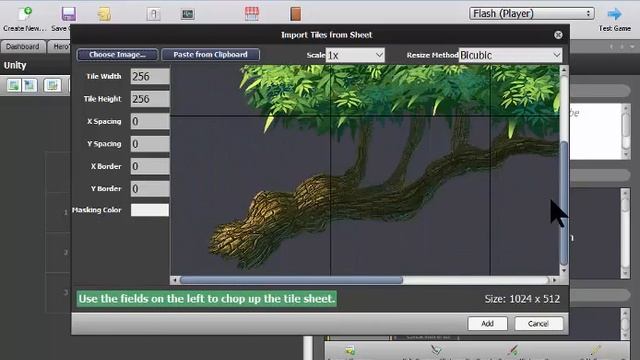
Task: Switch to the Dashboard tab
Action: (x=22, y=47)
